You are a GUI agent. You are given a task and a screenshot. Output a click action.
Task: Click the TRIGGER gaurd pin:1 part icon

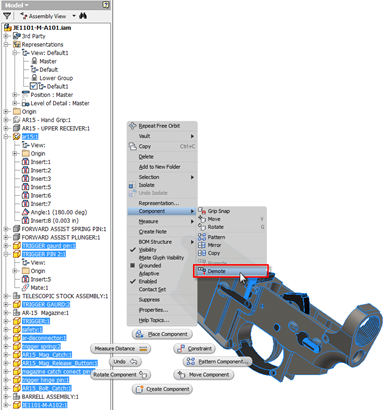17,246
